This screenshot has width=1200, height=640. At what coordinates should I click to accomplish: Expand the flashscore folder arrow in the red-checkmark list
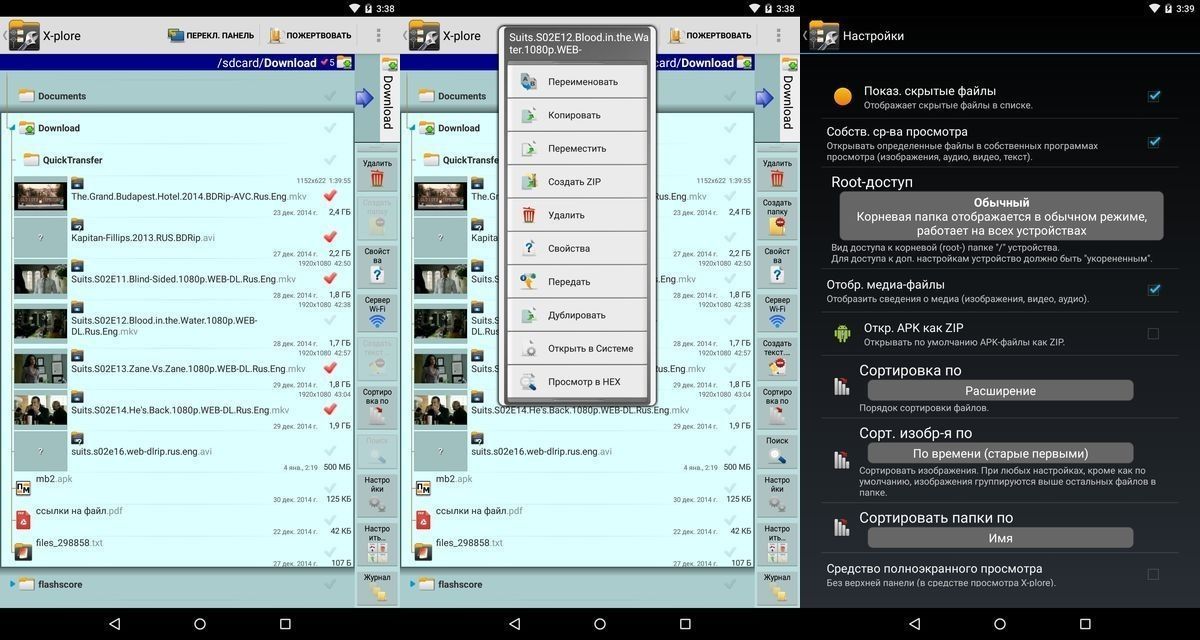[x=12, y=584]
